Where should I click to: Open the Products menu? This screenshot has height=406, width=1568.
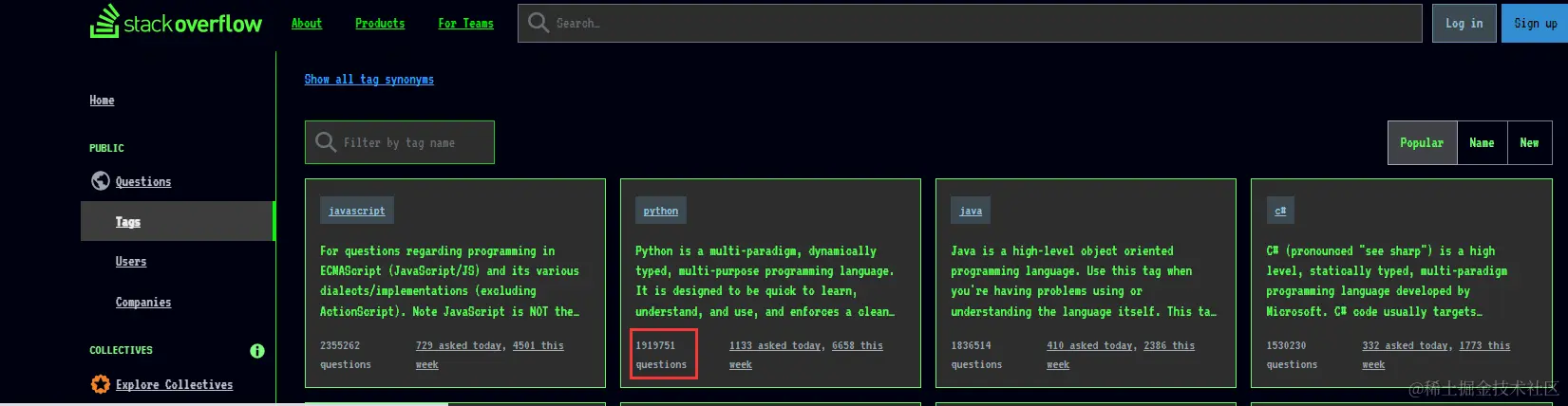[x=380, y=24]
